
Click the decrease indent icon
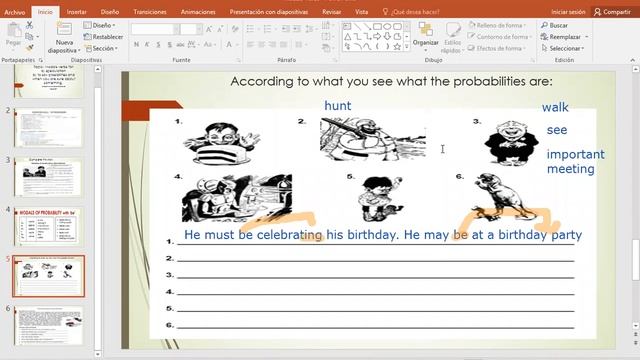click(x=285, y=29)
